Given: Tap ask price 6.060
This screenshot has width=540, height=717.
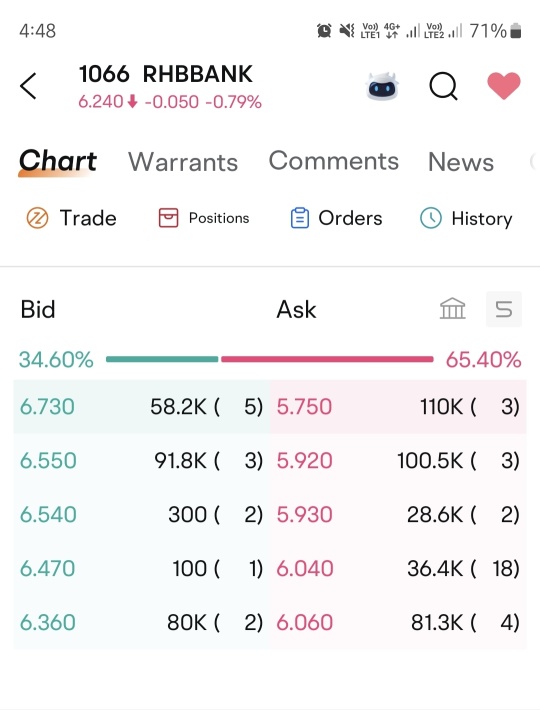Looking at the screenshot, I should point(305,622).
